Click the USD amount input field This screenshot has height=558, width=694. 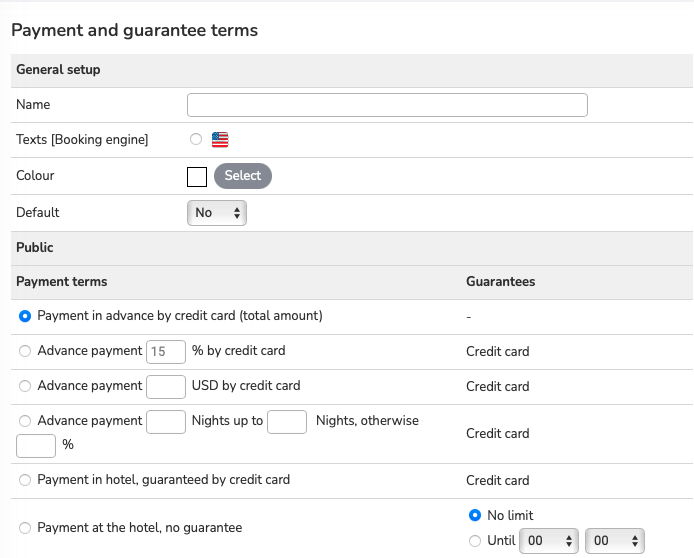[166, 387]
